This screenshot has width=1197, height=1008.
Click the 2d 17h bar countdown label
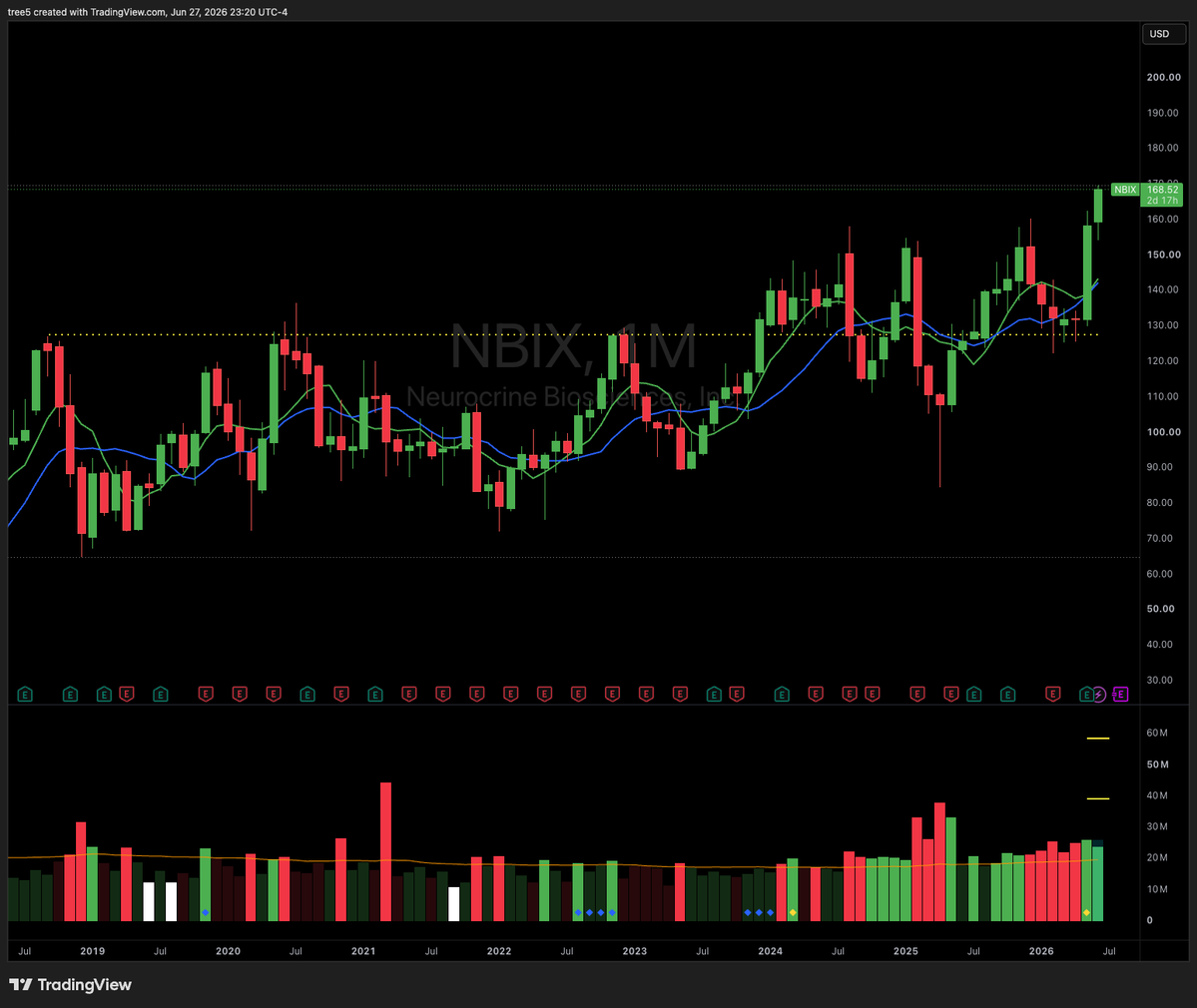click(x=1163, y=200)
